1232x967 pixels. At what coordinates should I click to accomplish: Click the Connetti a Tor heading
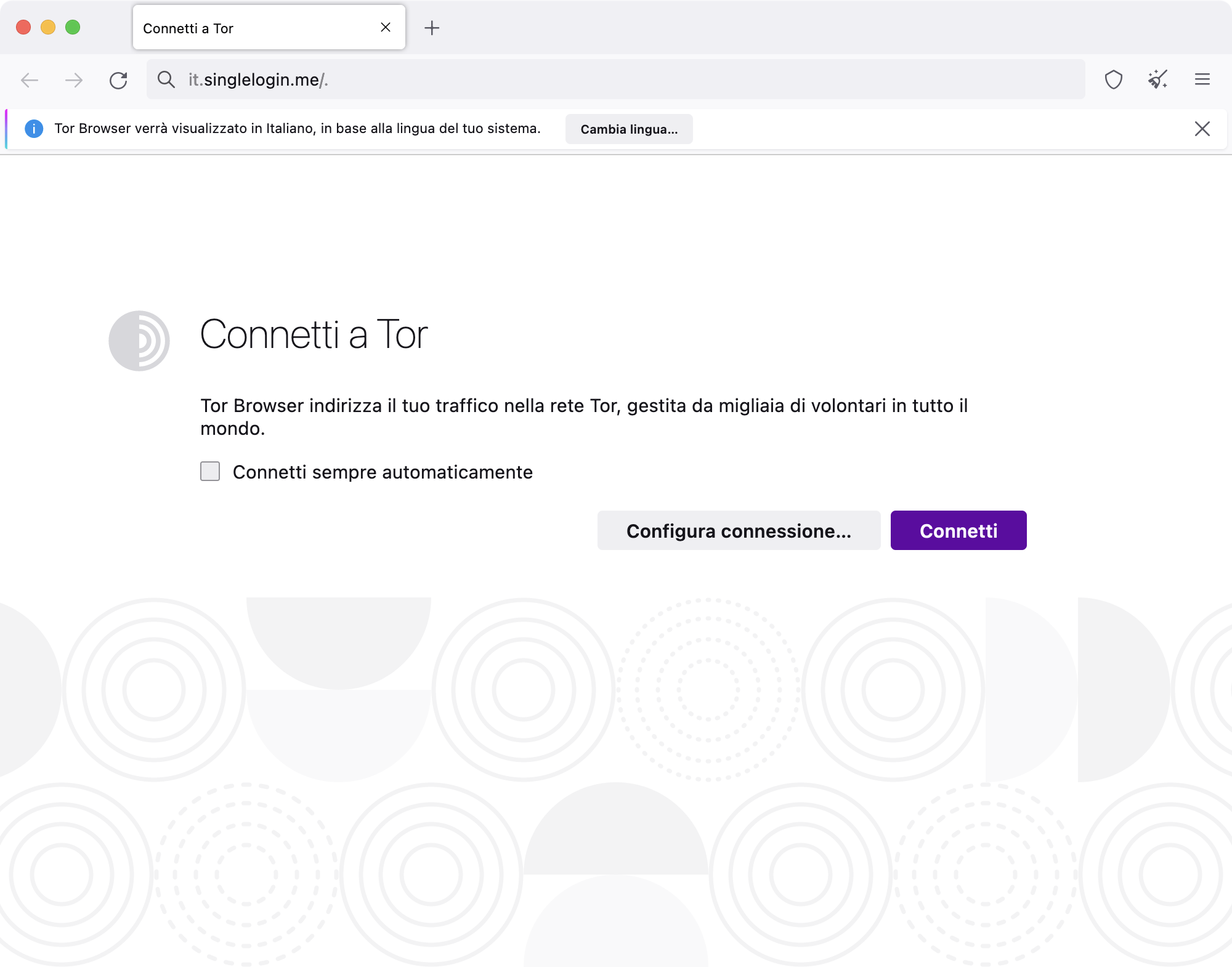click(x=314, y=334)
